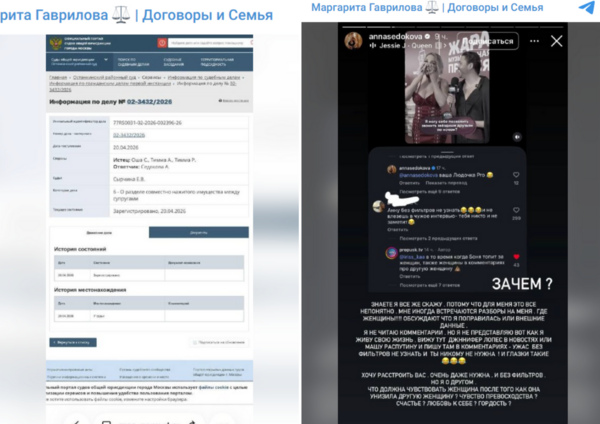The image size is (600, 424).
Task: Click the story progress bar at top
Action: [x=453, y=27]
